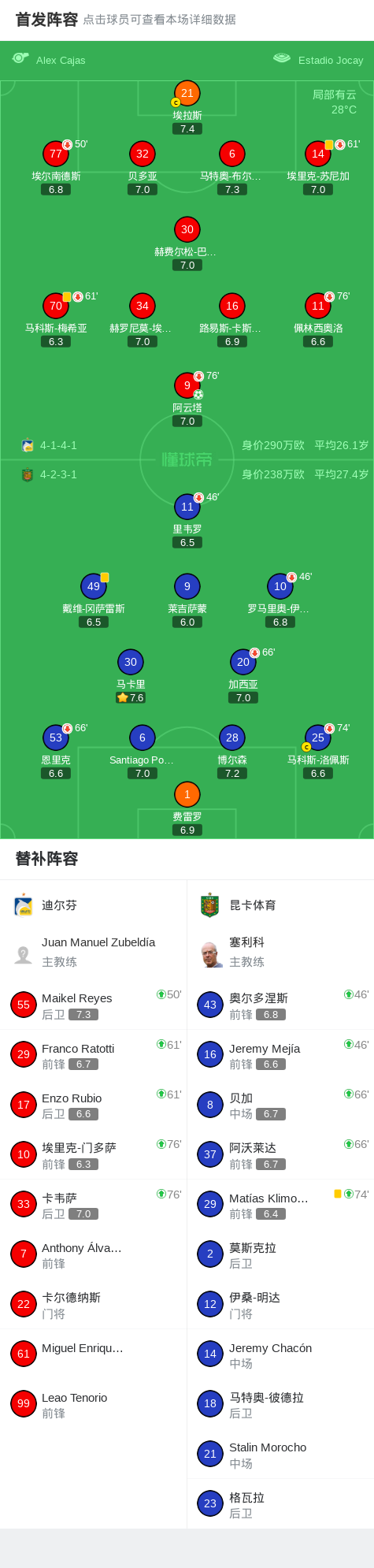Click stadium icon next to Estadio Jocay
Image resolution: width=374 pixels, height=1568 pixels.
click(x=282, y=58)
